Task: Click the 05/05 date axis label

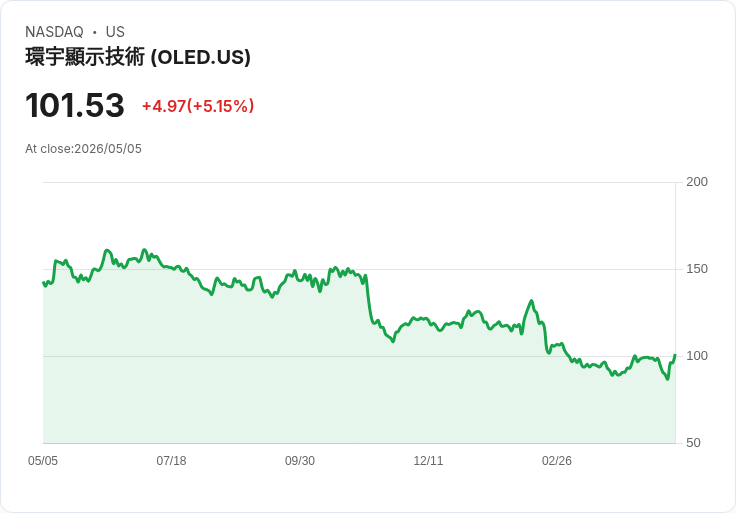Action: [x=43, y=461]
